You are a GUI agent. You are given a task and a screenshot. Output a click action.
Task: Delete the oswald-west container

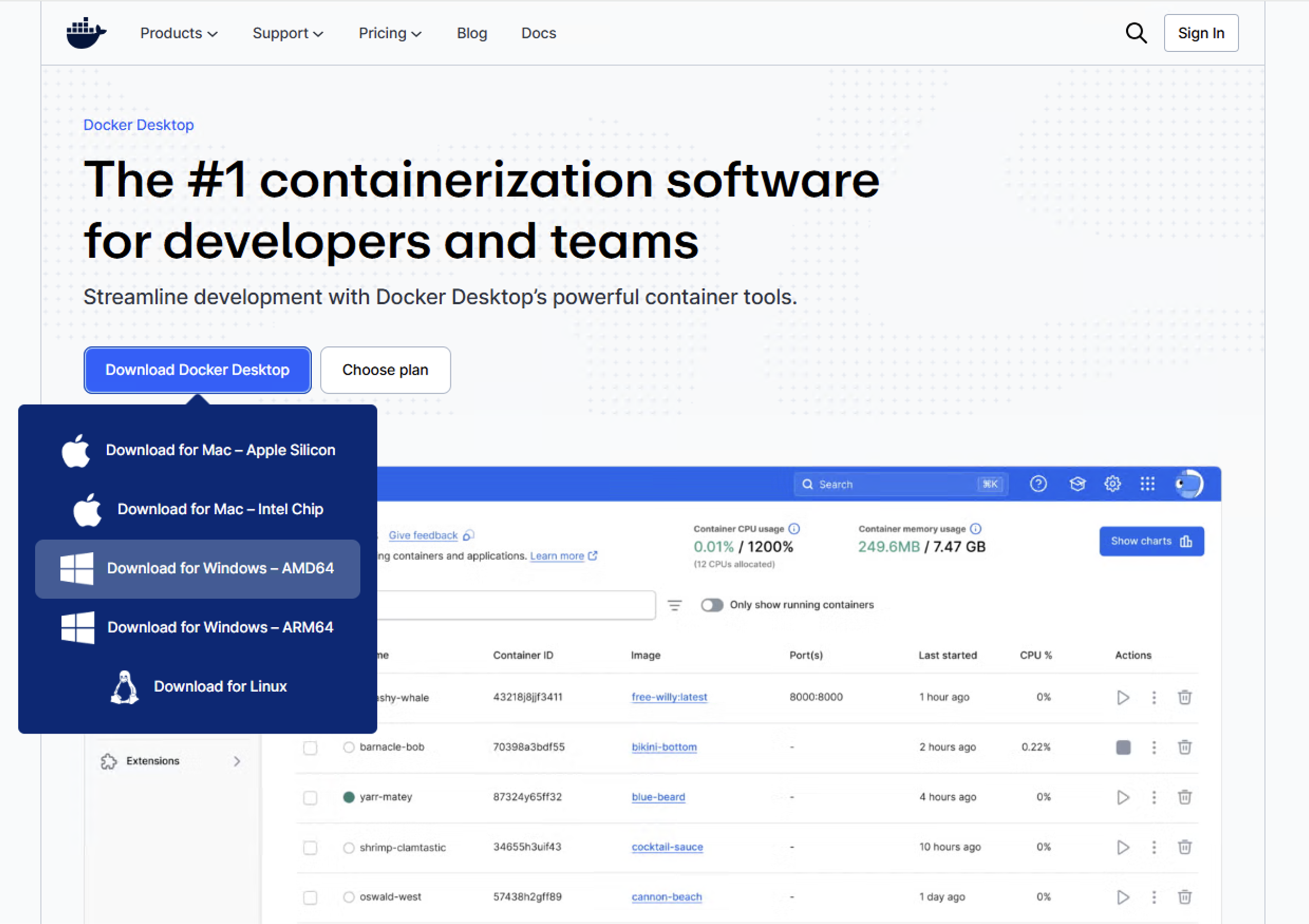(x=1184, y=897)
